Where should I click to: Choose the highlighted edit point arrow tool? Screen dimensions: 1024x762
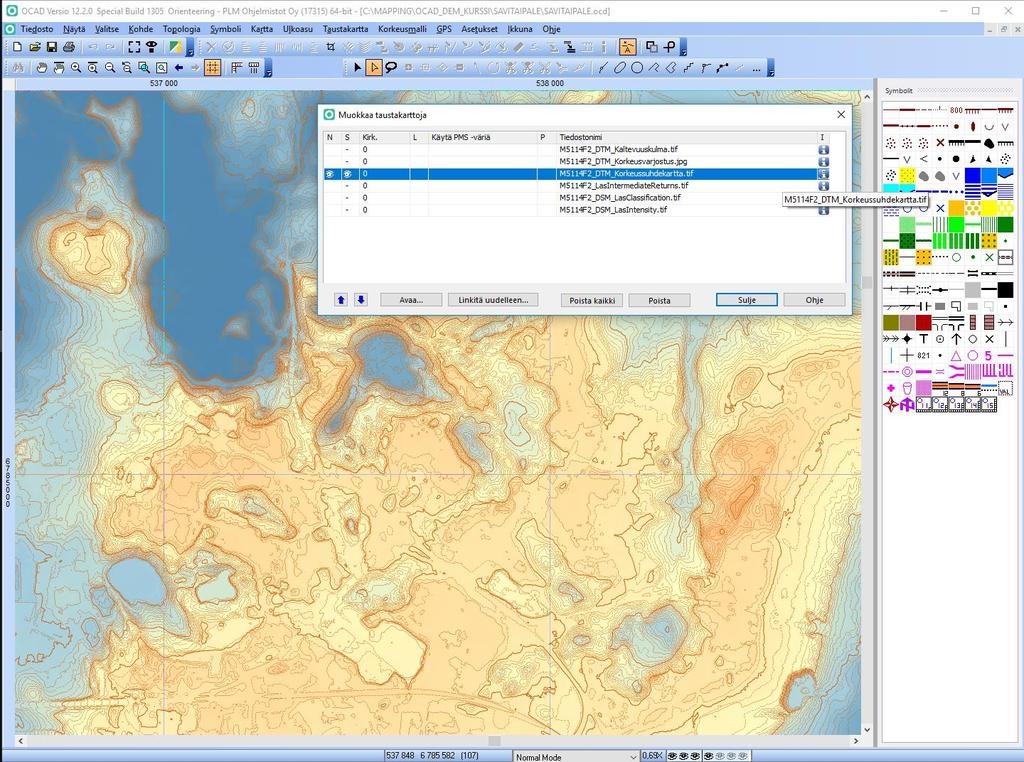pos(374,67)
